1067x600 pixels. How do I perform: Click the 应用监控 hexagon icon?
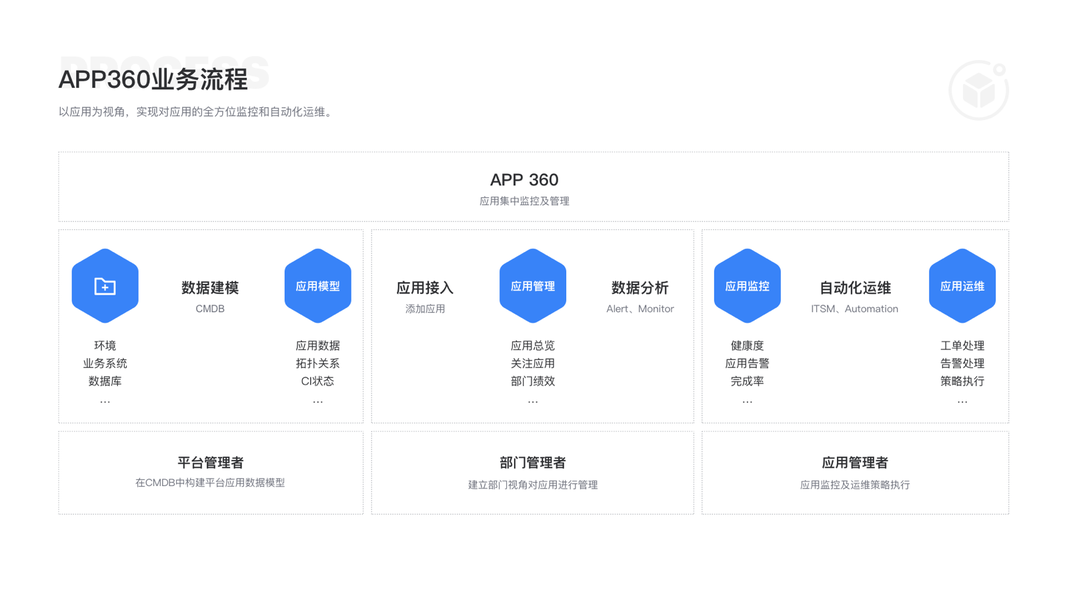747,286
